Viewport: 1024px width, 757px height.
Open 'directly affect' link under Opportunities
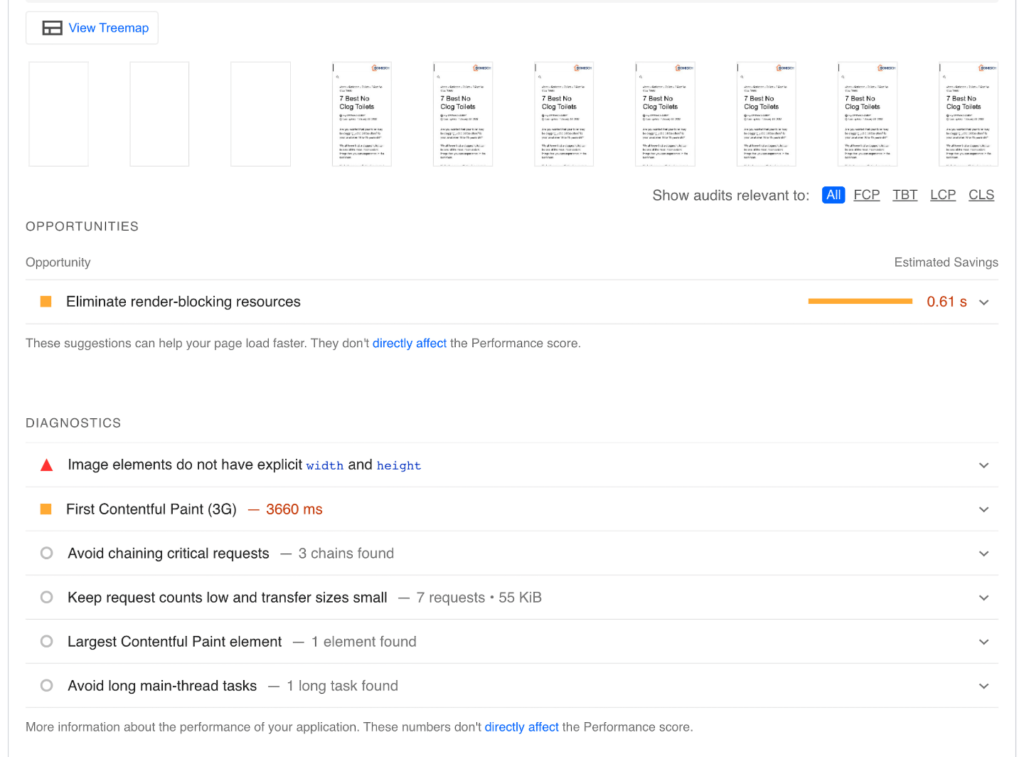[x=409, y=343]
